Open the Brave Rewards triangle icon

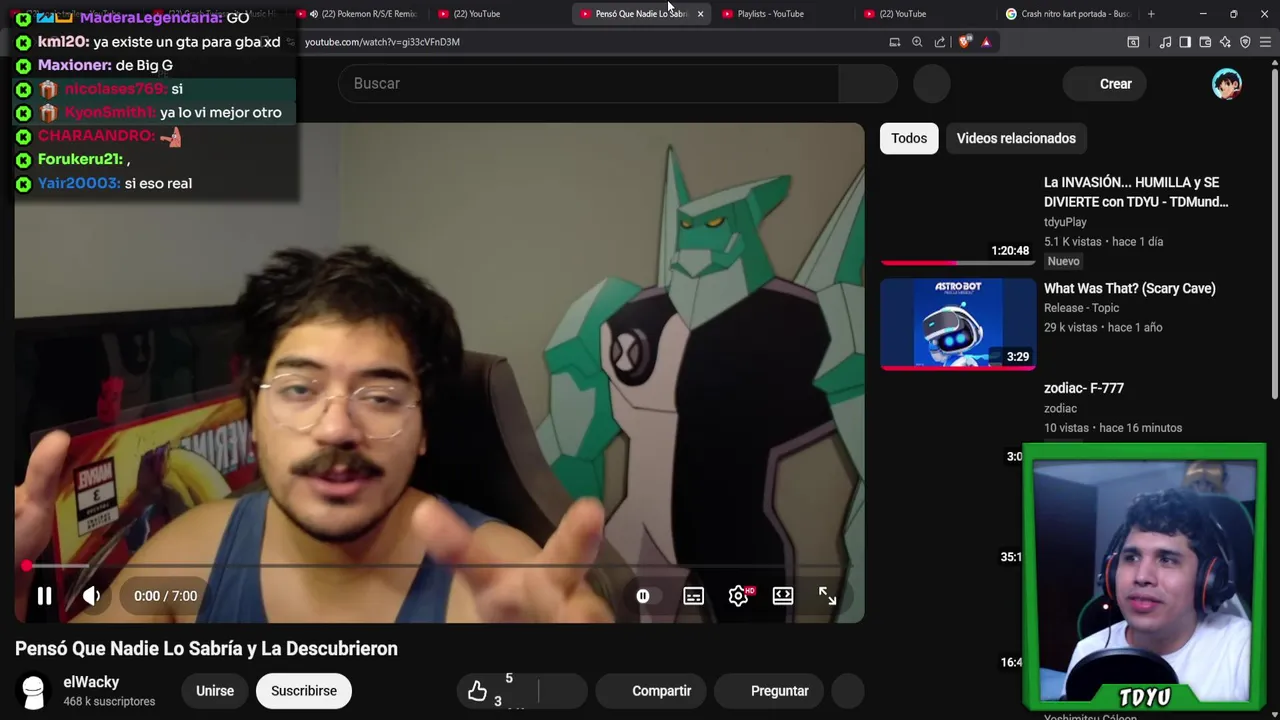click(x=986, y=42)
